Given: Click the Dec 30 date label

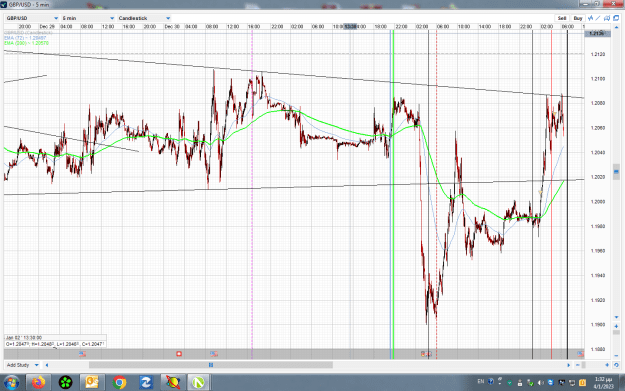Looking at the screenshot, I should (172, 26).
